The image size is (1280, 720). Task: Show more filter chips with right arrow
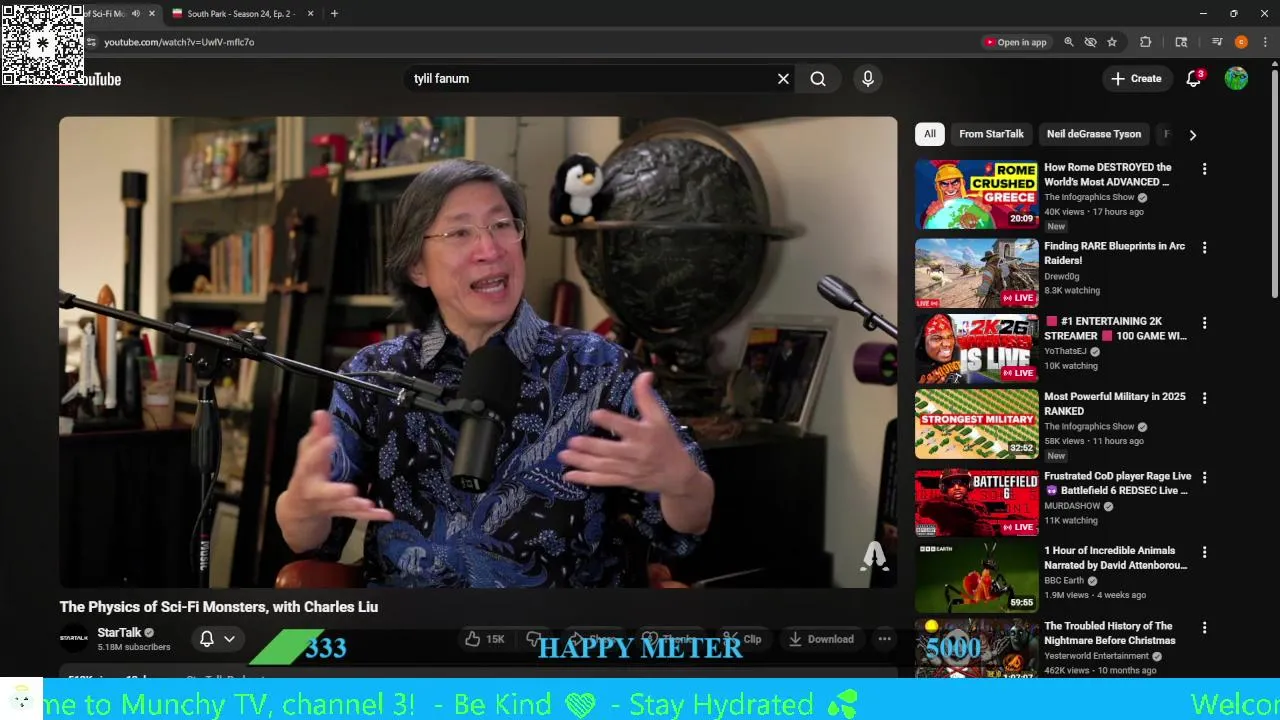coord(1192,134)
